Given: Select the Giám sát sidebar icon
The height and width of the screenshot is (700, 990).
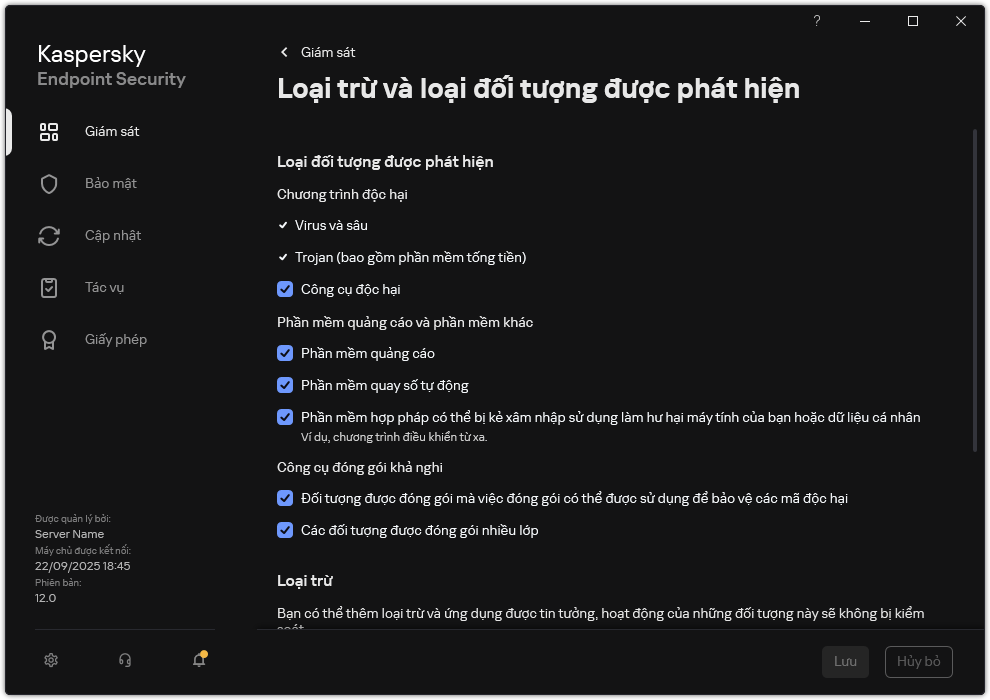Looking at the screenshot, I should pyautogui.click(x=48, y=131).
